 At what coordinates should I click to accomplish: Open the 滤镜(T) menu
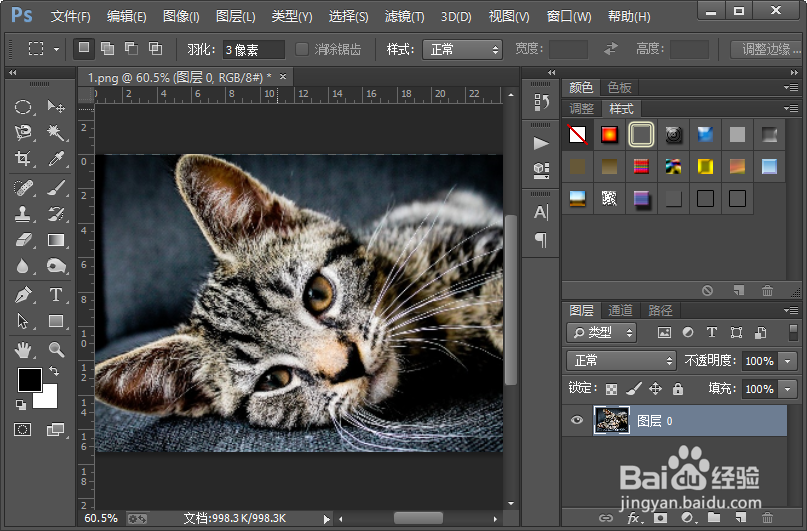405,16
